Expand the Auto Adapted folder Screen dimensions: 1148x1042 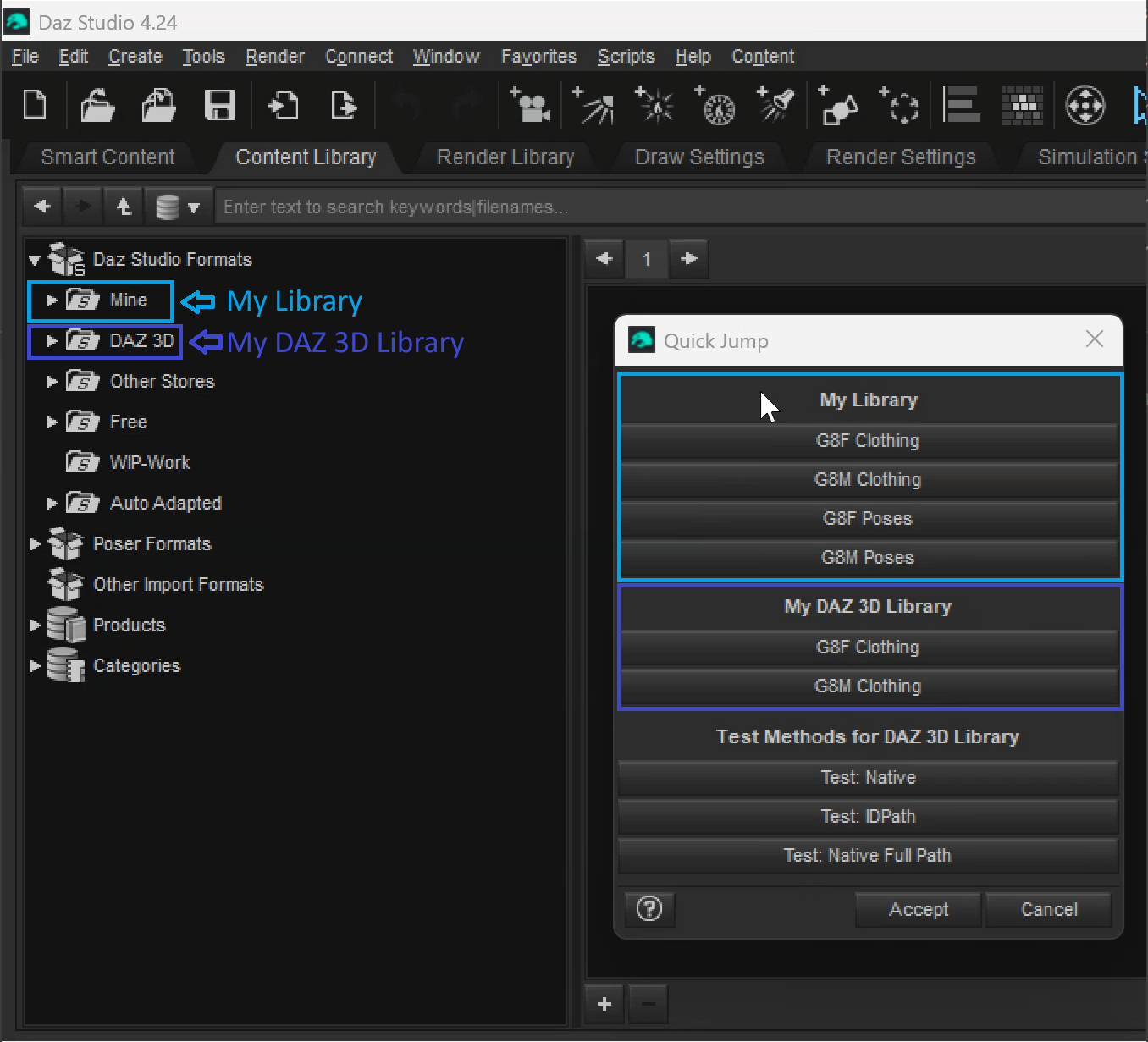pos(52,504)
